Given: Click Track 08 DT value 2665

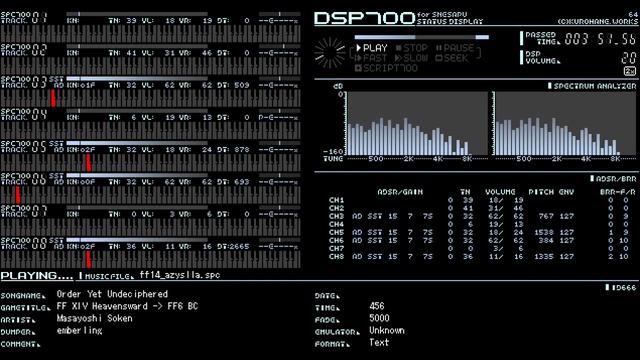Looking at the screenshot, I should 240,247.
